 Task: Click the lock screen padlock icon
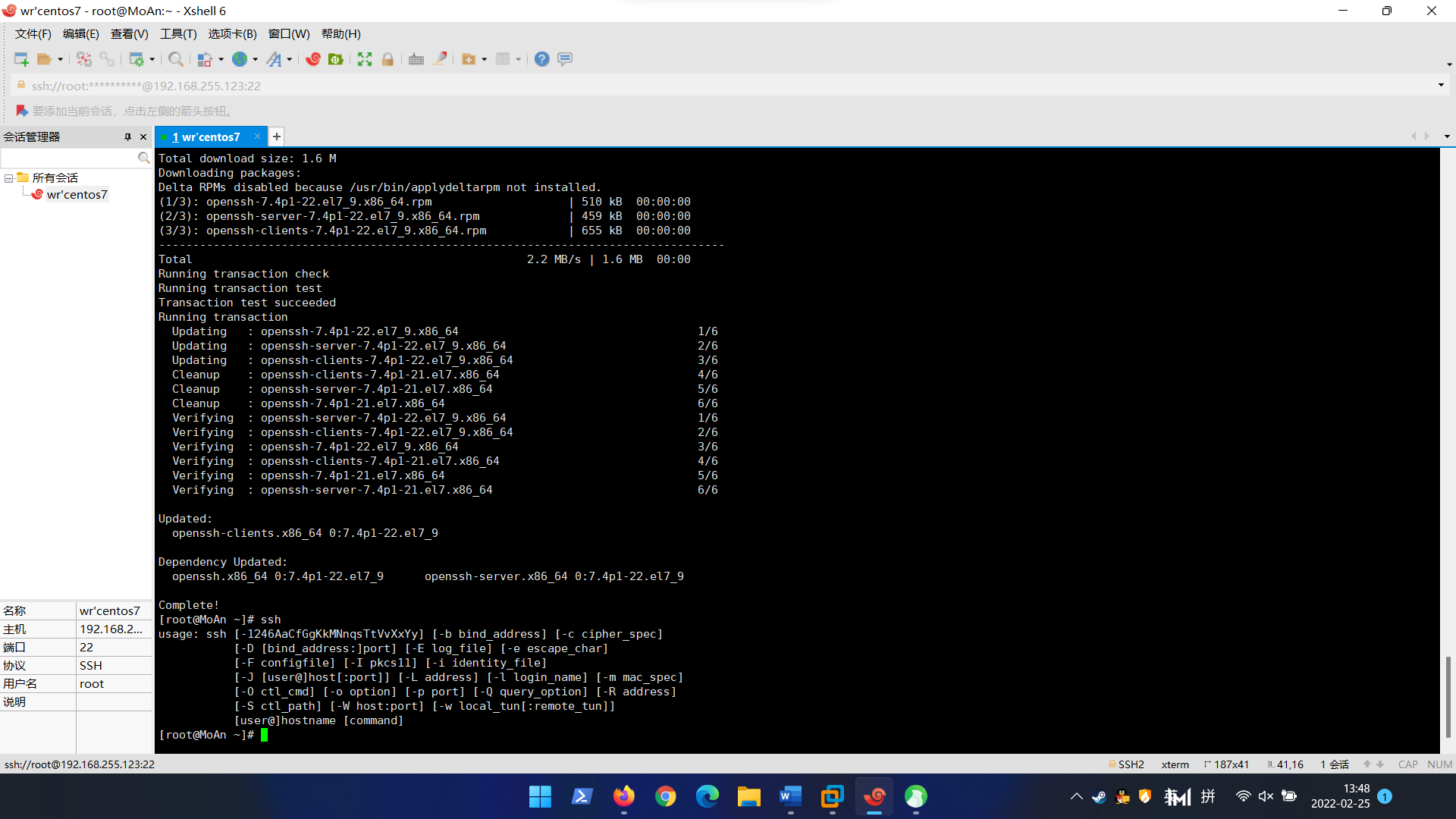point(388,59)
